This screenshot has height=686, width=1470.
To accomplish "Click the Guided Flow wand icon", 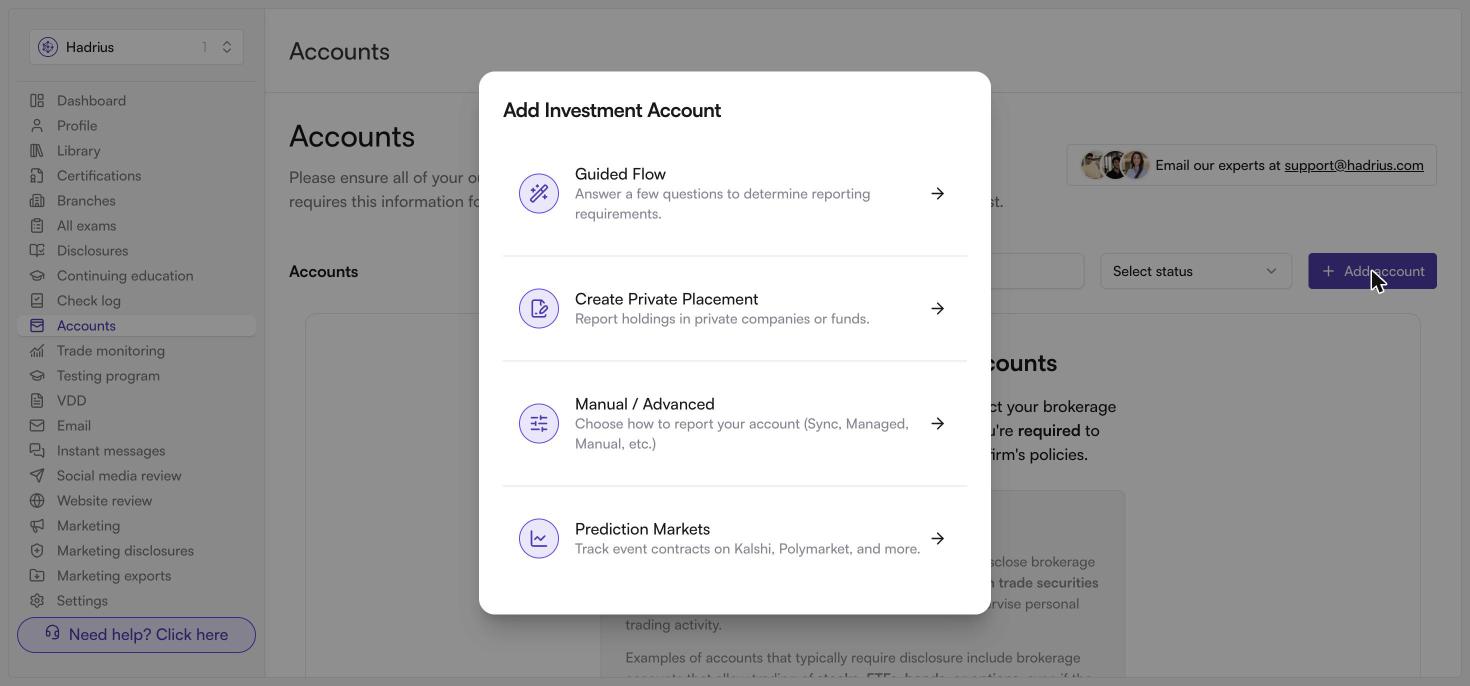I will click(539, 194).
